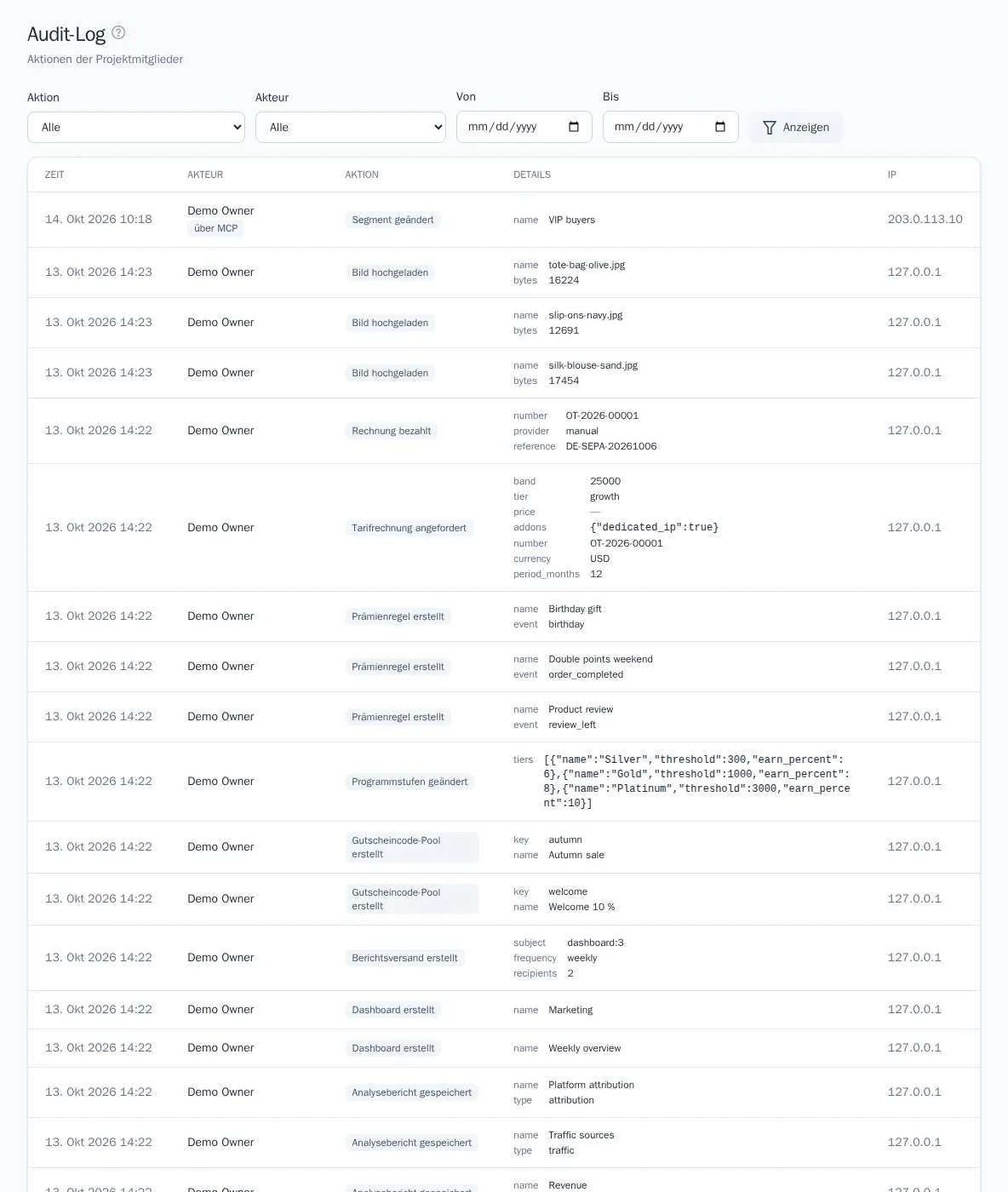Click 'Analysebericht gespeichert' tag for Platform attribution
Image resolution: width=1008 pixels, height=1192 pixels.
tap(412, 1092)
